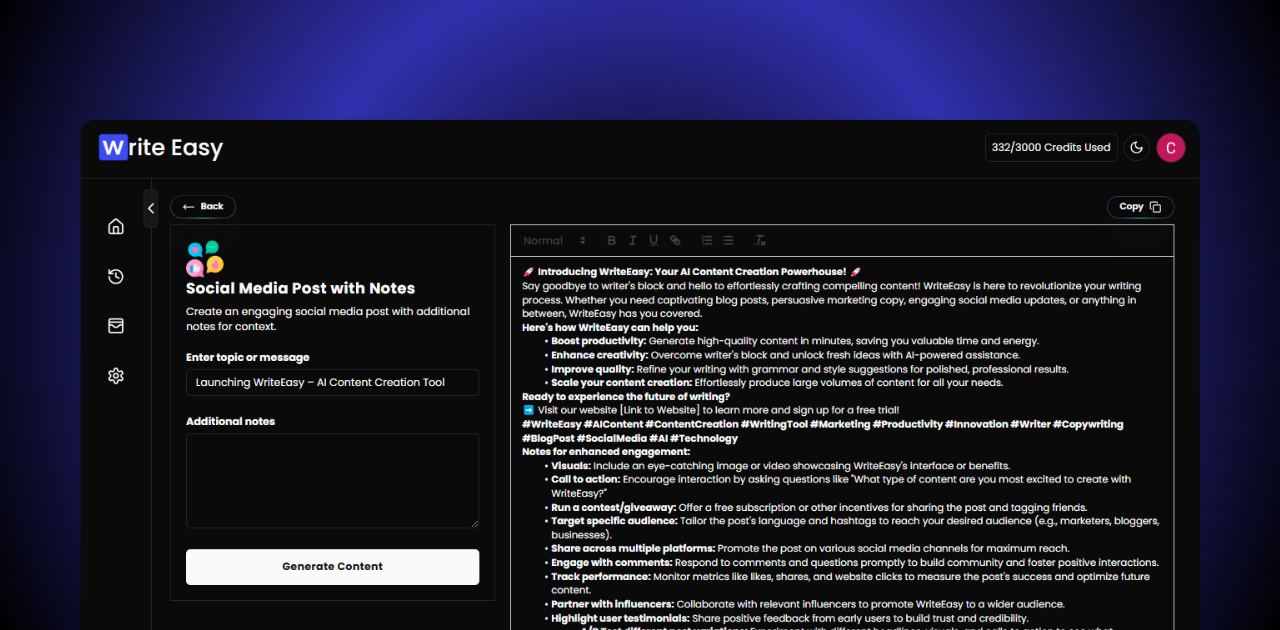
Task: Apply ordered numbered list
Action: [707, 240]
